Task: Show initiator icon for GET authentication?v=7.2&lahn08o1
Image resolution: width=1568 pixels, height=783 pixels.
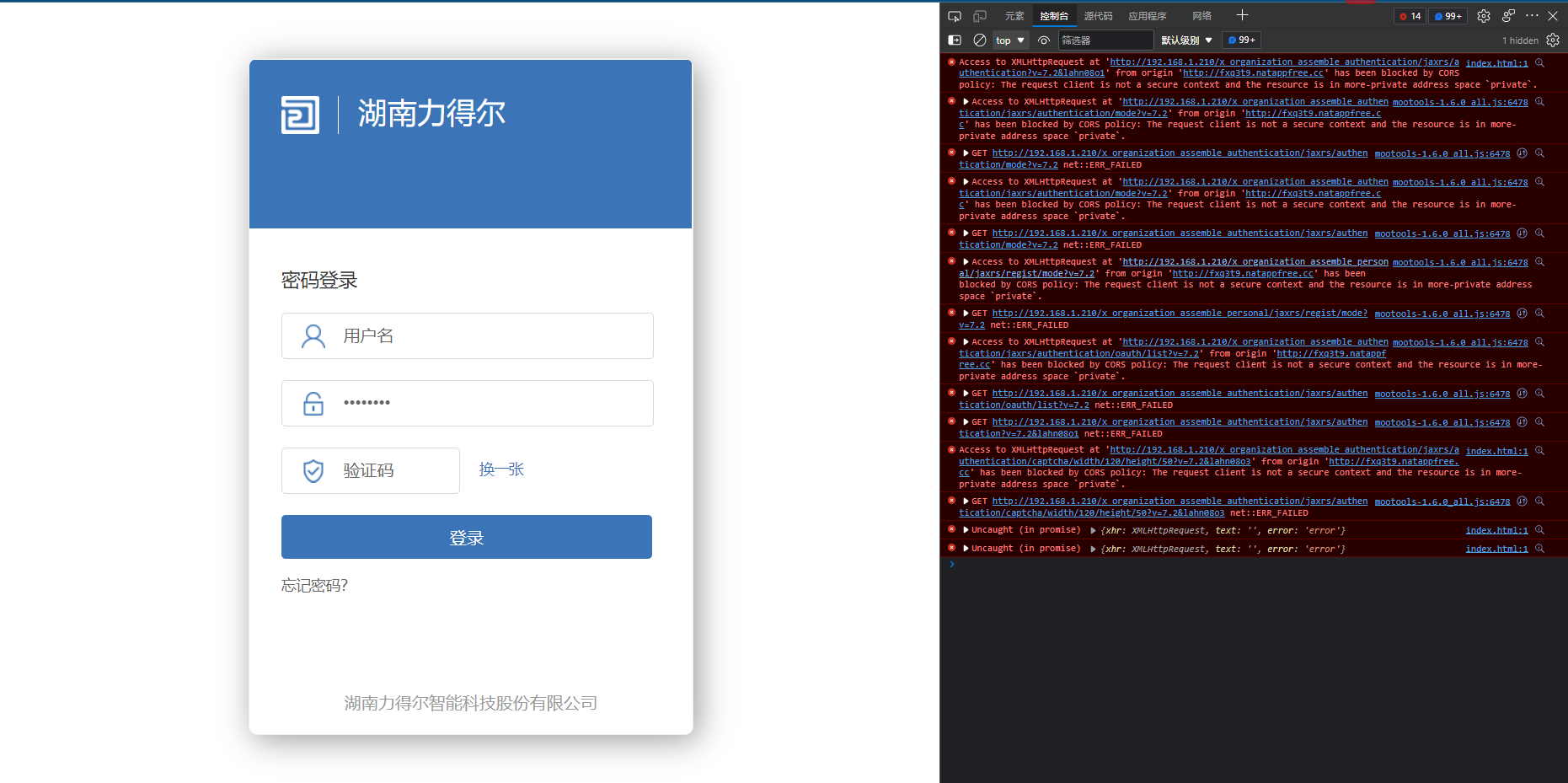Action: click(x=1522, y=422)
